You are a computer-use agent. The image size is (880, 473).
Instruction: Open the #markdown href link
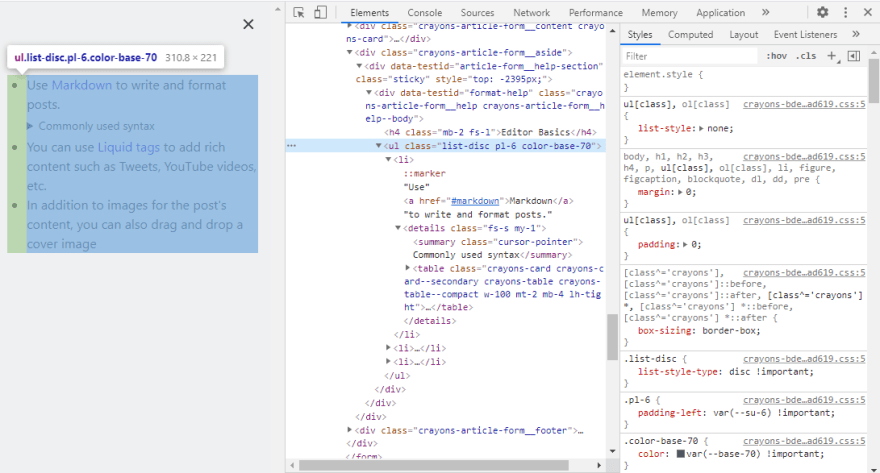pos(475,201)
